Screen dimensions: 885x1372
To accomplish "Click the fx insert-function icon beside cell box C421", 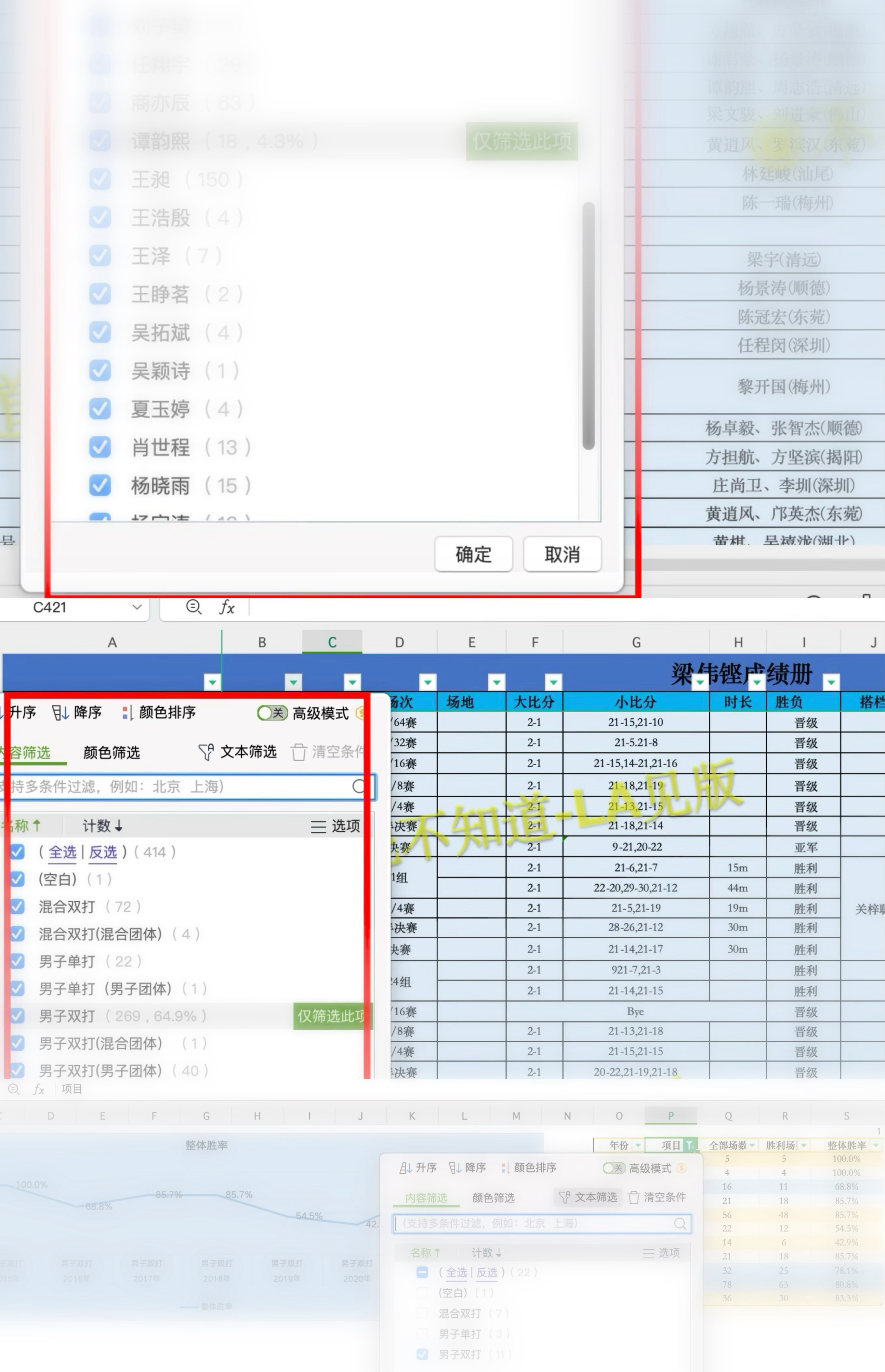I will pyautogui.click(x=227, y=607).
